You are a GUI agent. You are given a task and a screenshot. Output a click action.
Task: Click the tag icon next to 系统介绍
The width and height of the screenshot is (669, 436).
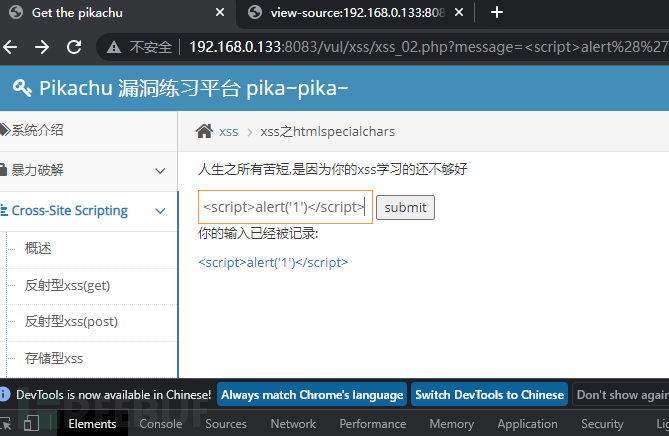[x=5, y=130]
